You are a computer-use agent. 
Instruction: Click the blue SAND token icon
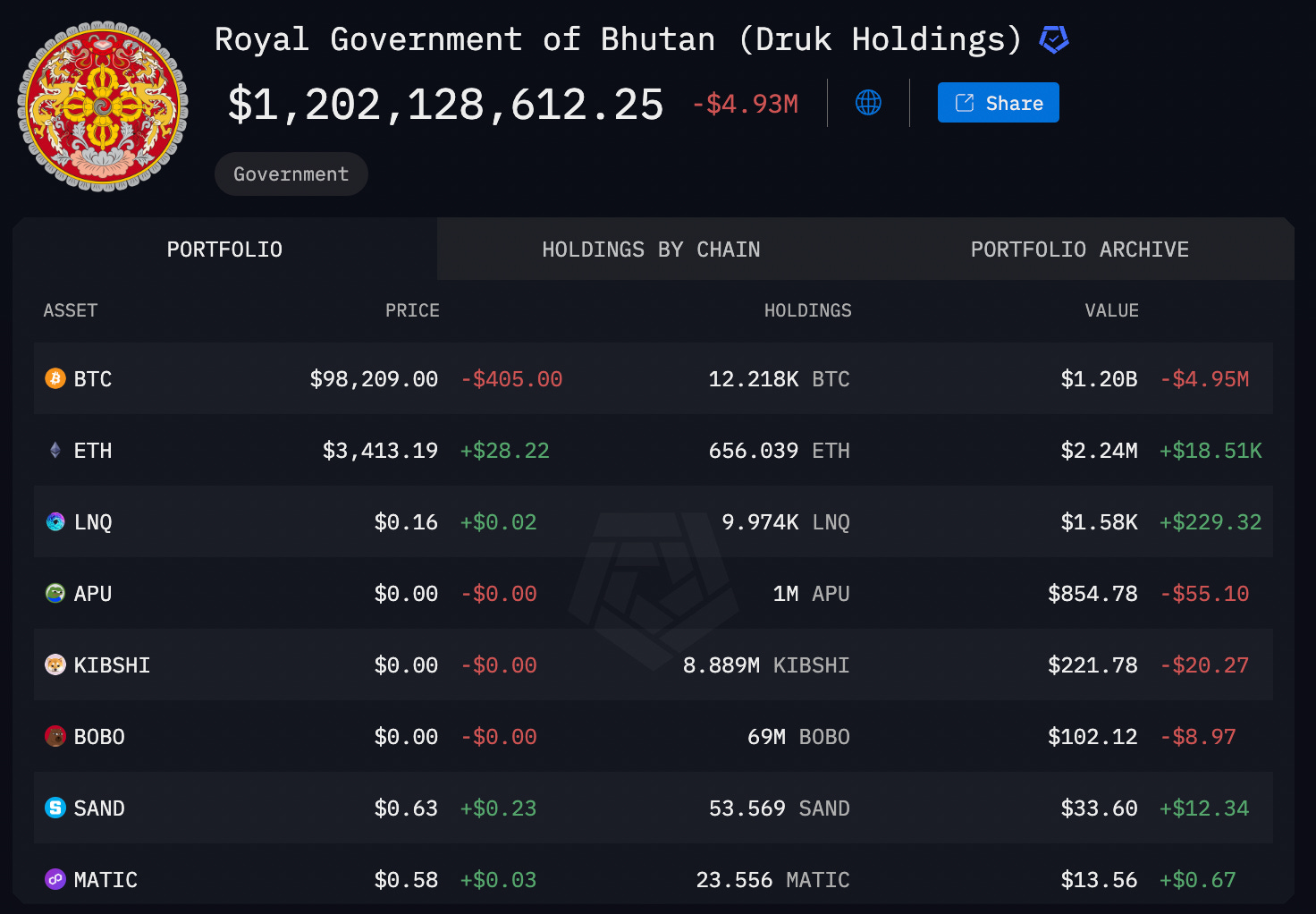[55, 808]
